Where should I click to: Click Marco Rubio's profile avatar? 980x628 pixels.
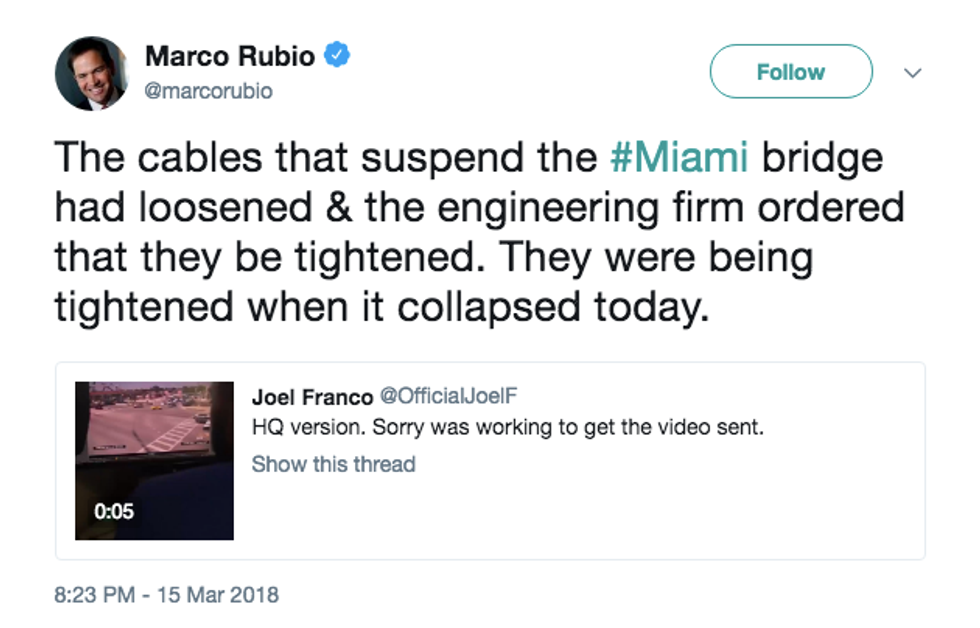pyautogui.click(x=91, y=73)
